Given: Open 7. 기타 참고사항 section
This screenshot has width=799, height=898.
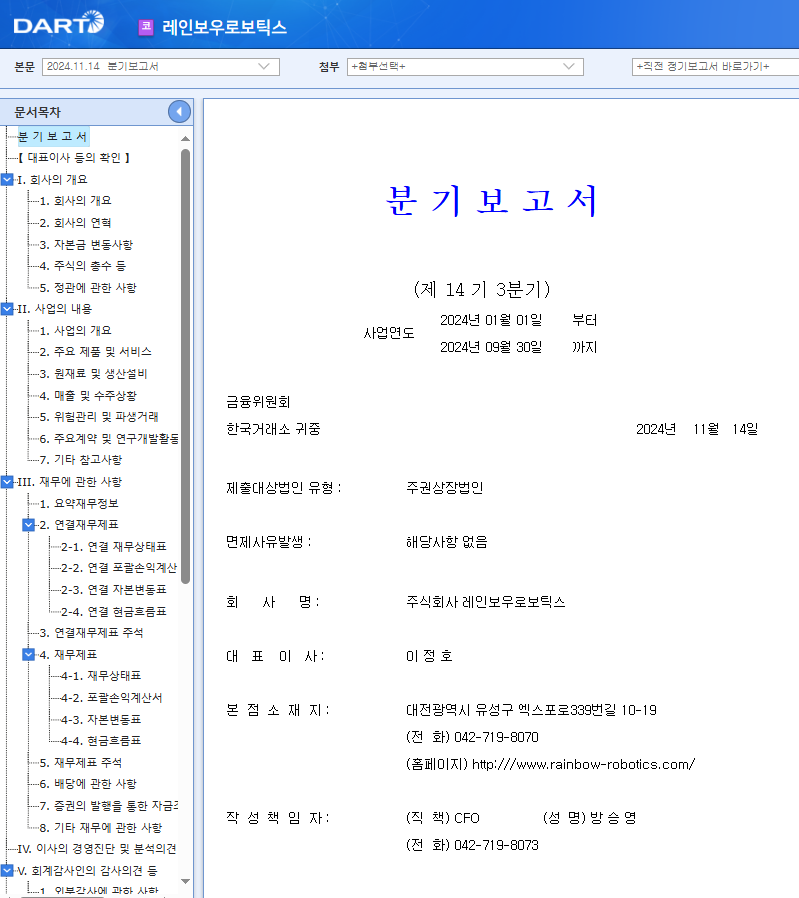Looking at the screenshot, I should (81, 460).
